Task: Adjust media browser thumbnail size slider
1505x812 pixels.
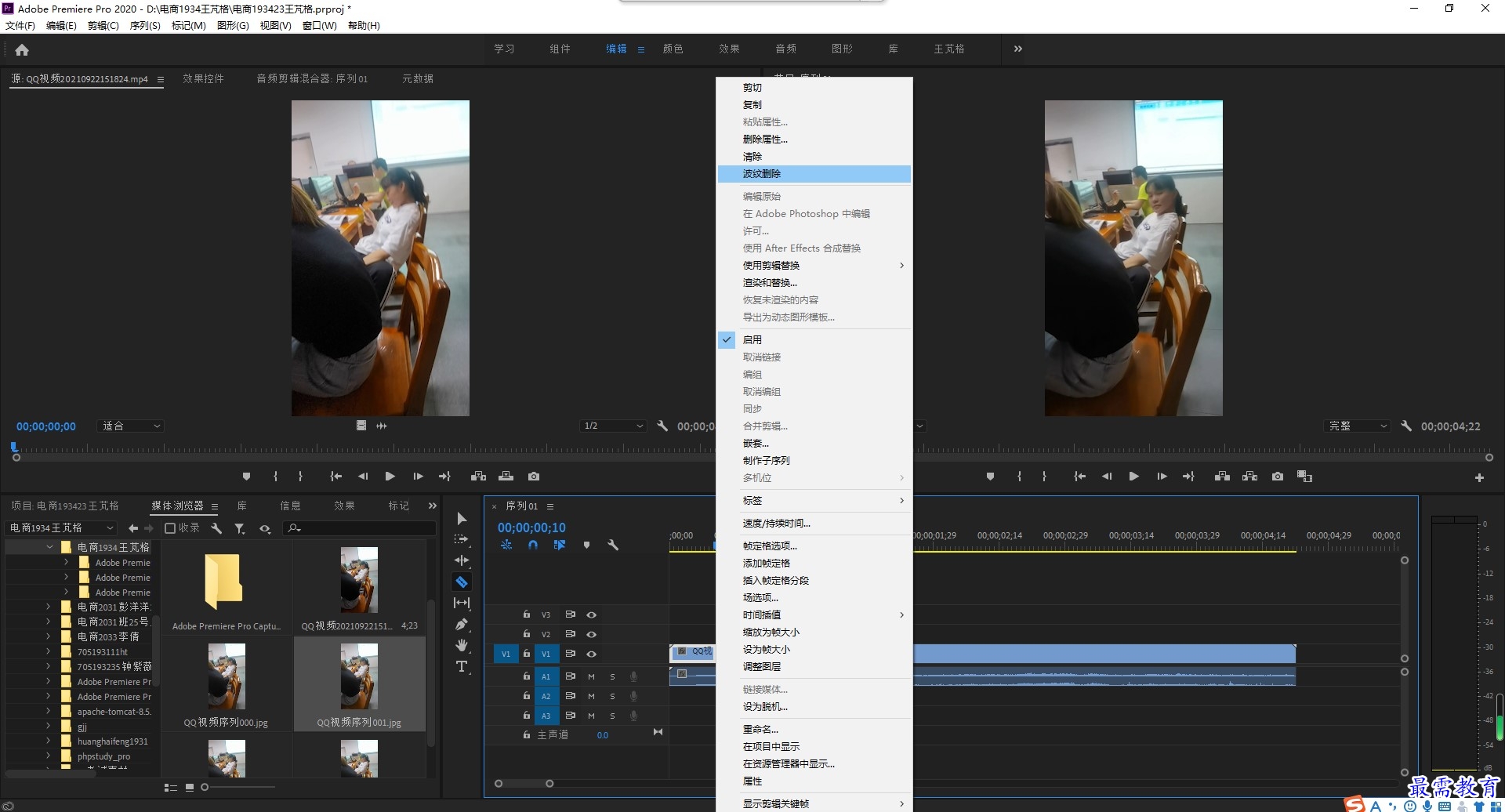Action: tap(238, 787)
